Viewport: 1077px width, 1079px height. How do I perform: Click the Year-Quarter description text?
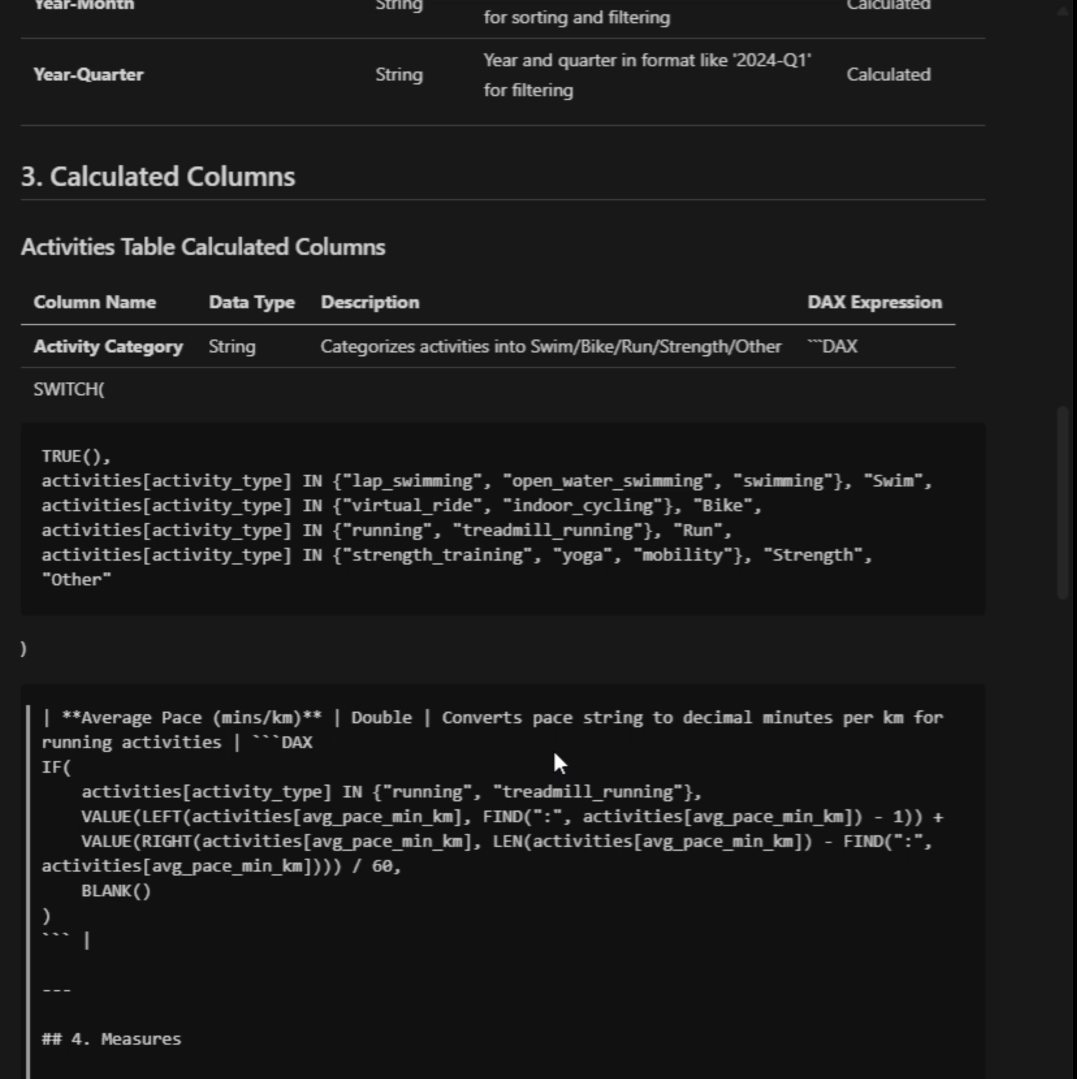pos(646,75)
